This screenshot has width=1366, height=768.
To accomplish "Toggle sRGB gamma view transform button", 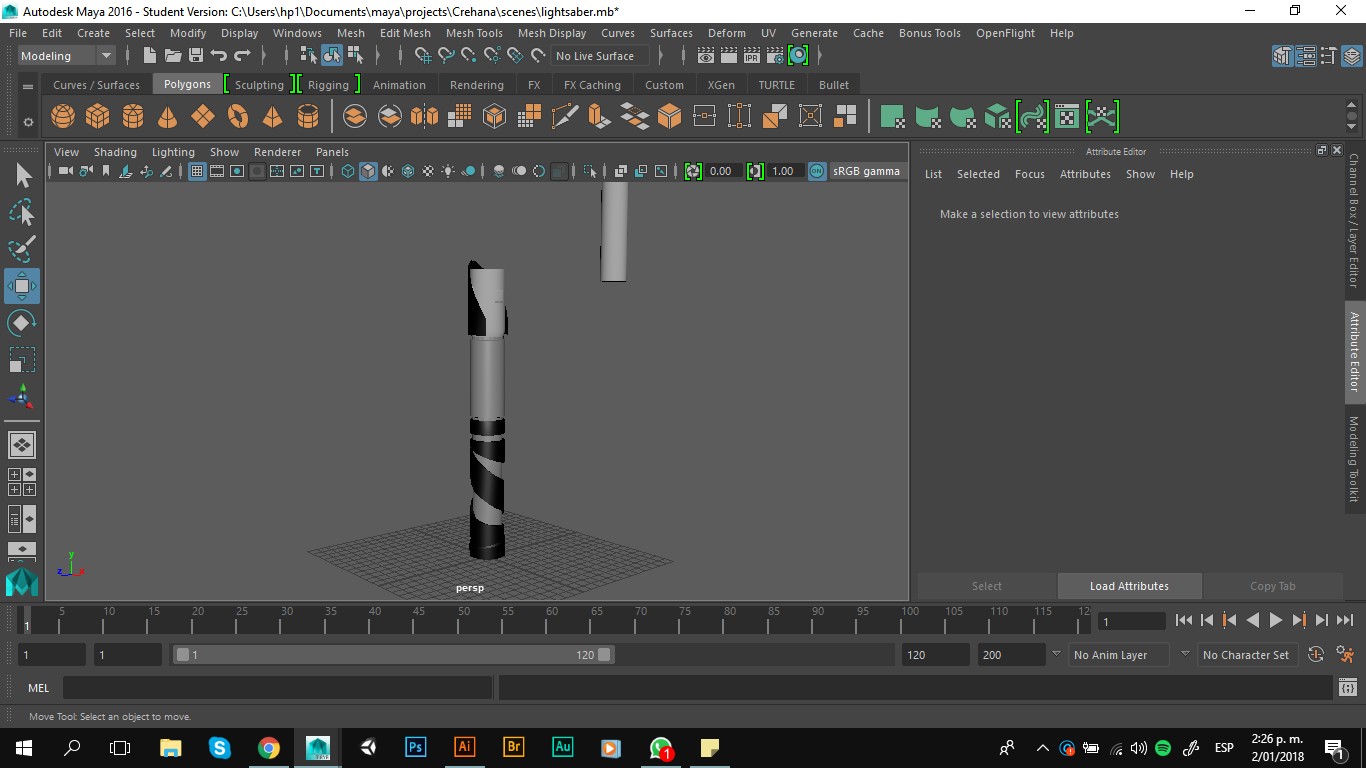I will pyautogui.click(x=817, y=172).
